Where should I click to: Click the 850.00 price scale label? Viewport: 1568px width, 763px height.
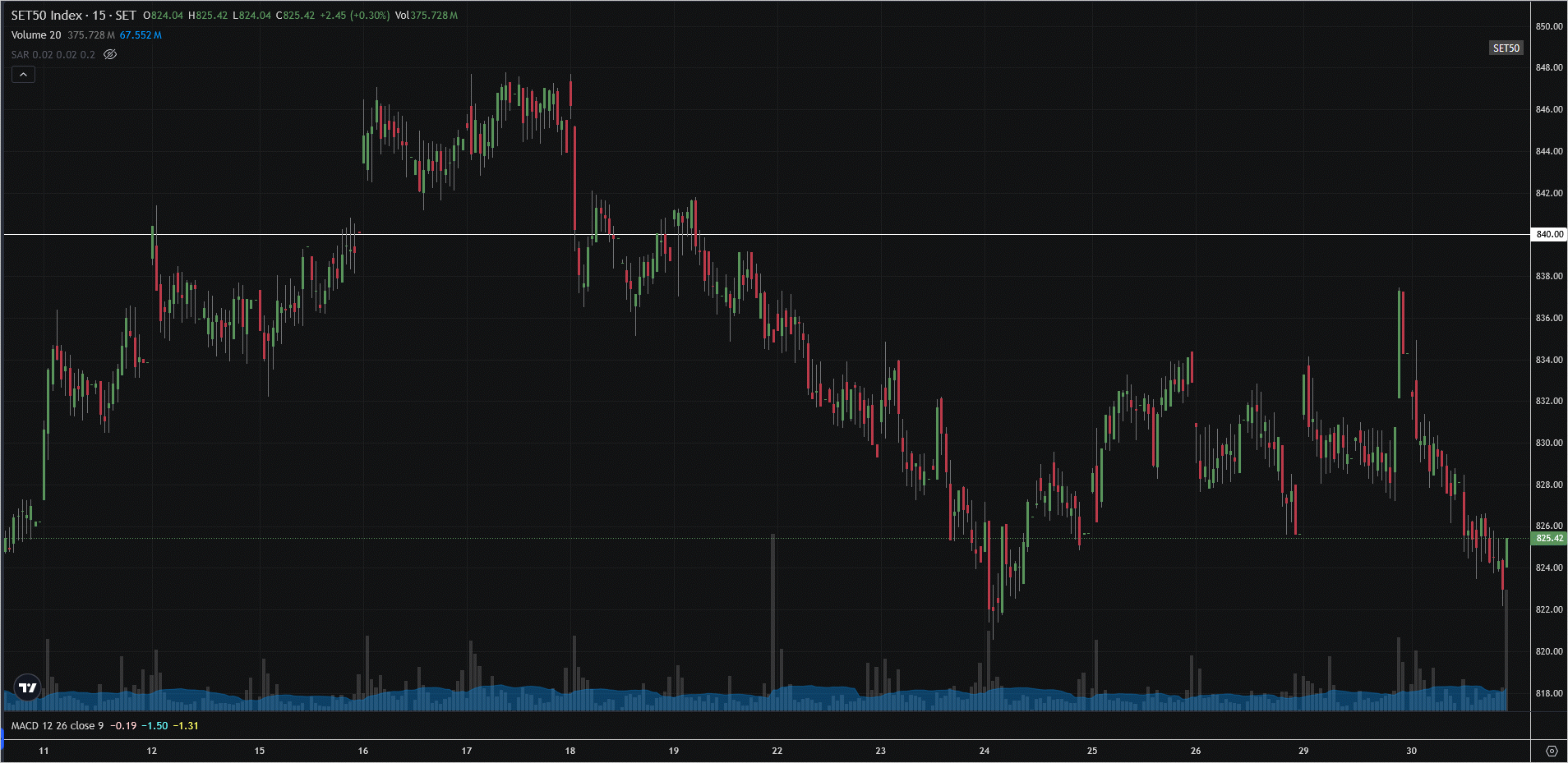[1549, 26]
